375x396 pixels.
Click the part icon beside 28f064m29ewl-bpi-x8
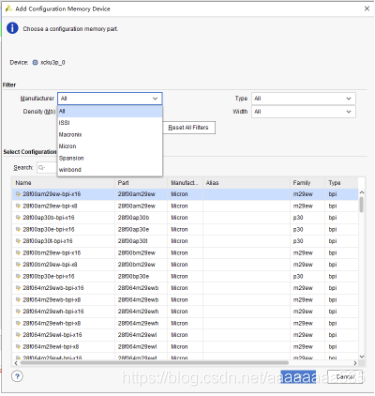tap(19, 347)
